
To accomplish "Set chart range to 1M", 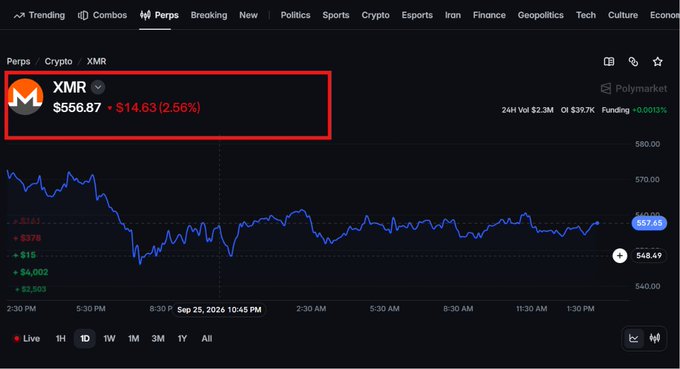I will tap(134, 339).
